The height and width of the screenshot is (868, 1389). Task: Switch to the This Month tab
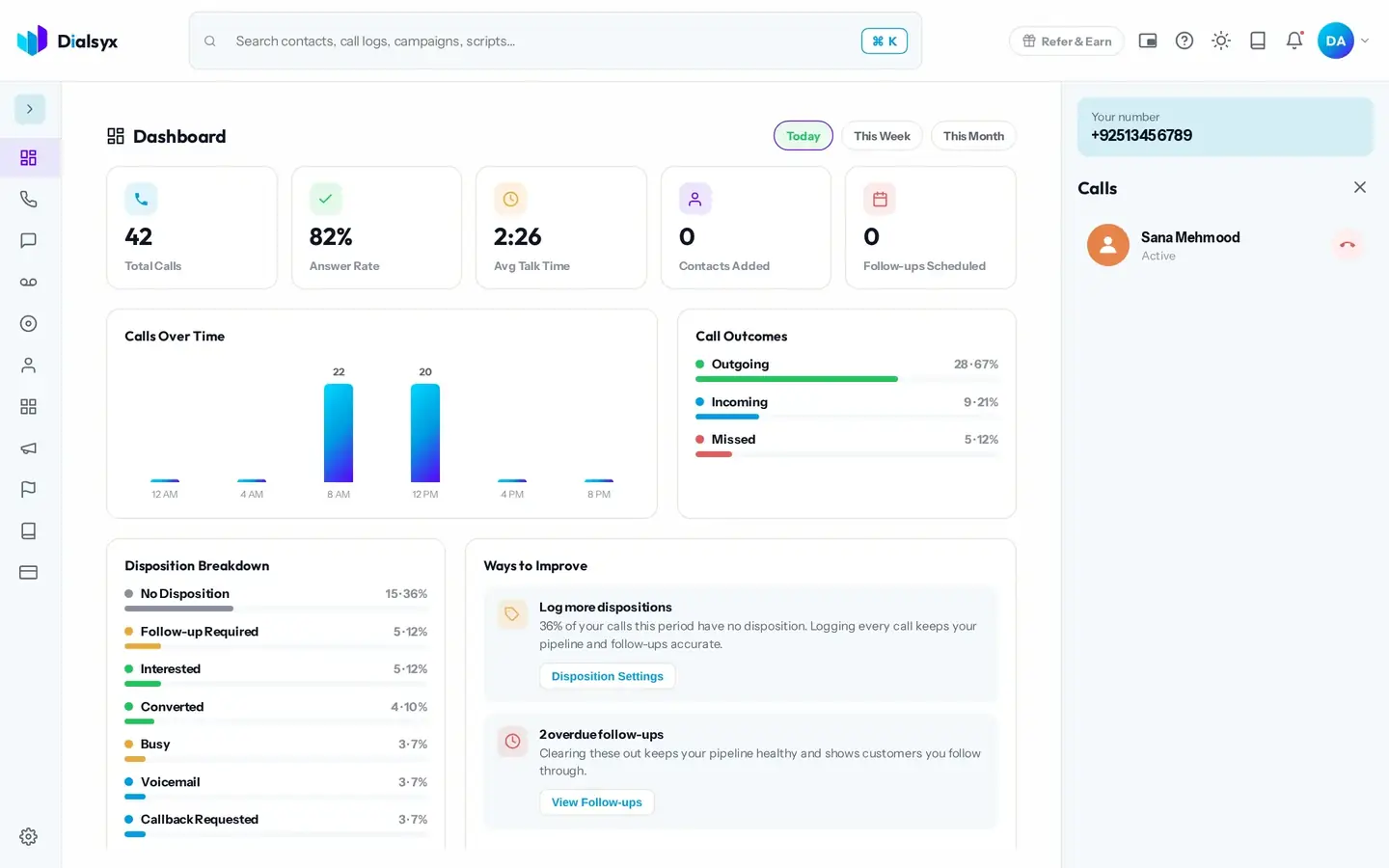[973, 136]
